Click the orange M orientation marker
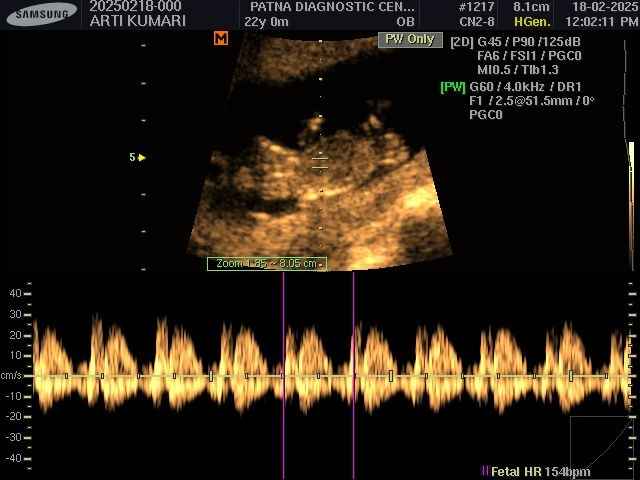 221,39
